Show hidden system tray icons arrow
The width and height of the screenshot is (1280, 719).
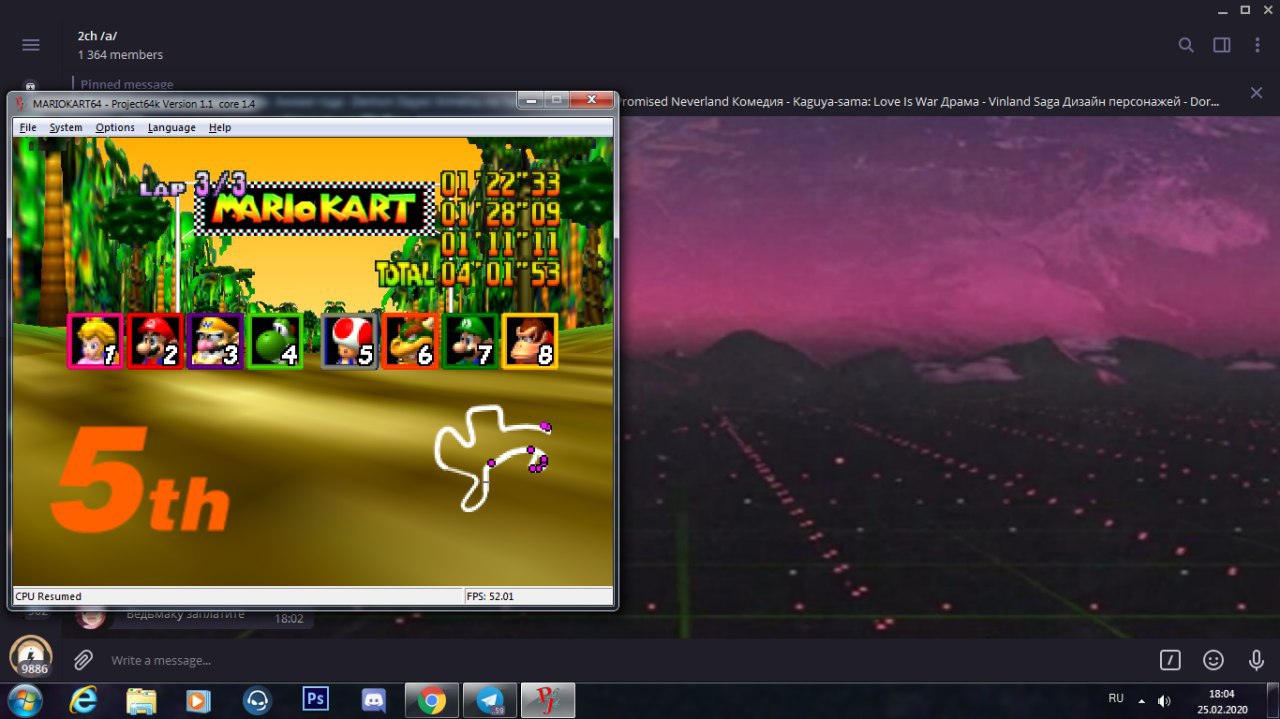[1141, 700]
